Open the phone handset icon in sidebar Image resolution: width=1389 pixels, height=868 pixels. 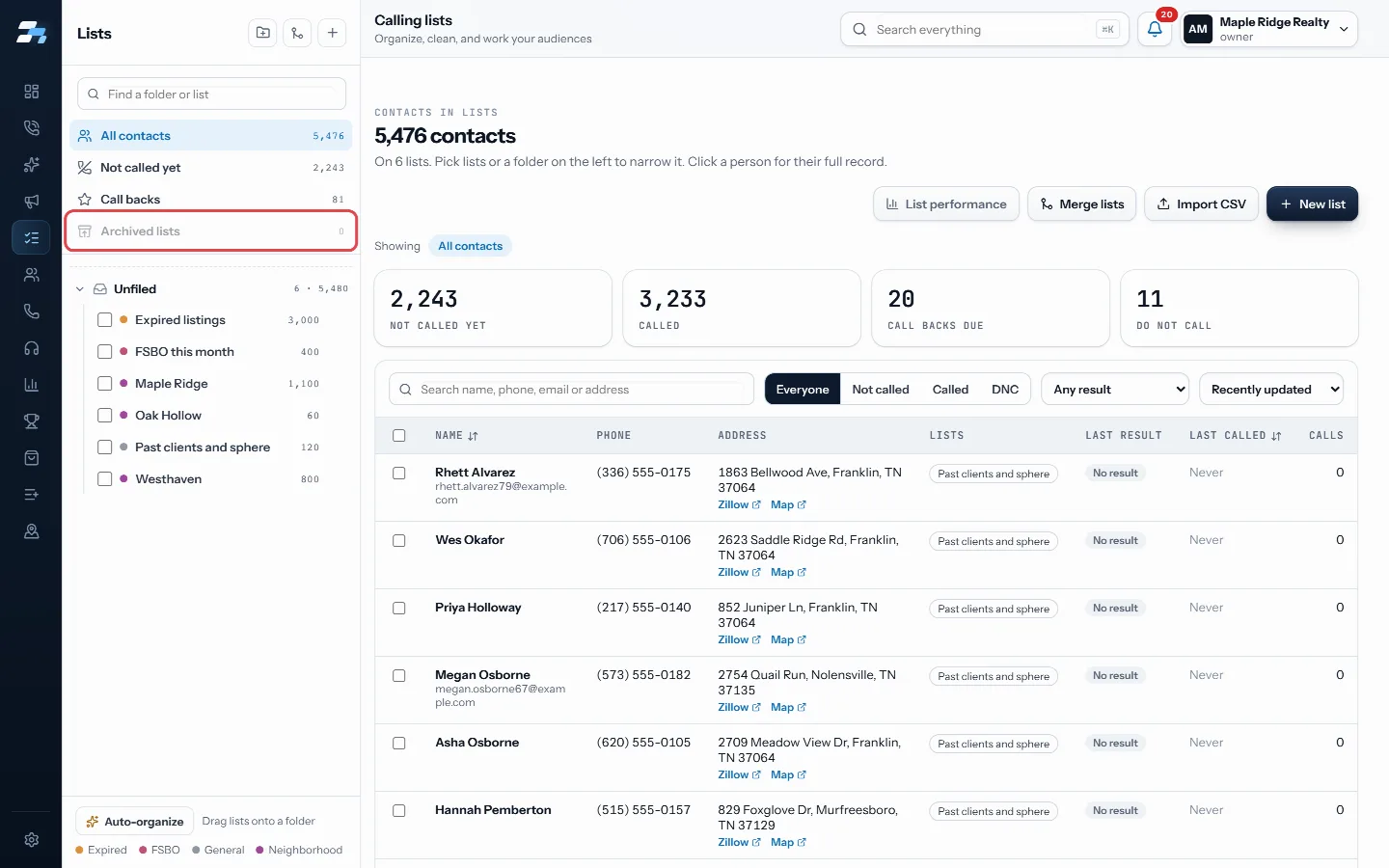(31, 312)
